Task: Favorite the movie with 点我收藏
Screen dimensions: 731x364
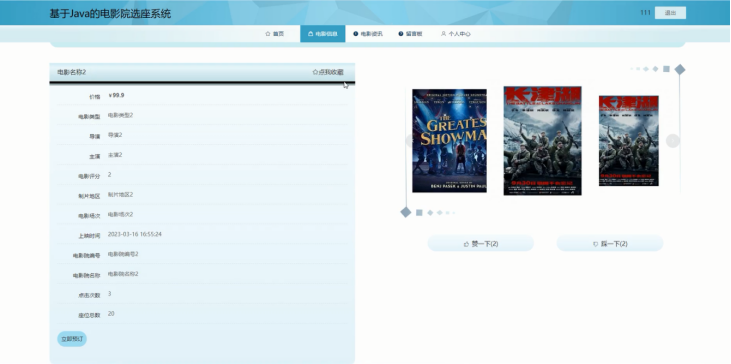Action: 328,72
